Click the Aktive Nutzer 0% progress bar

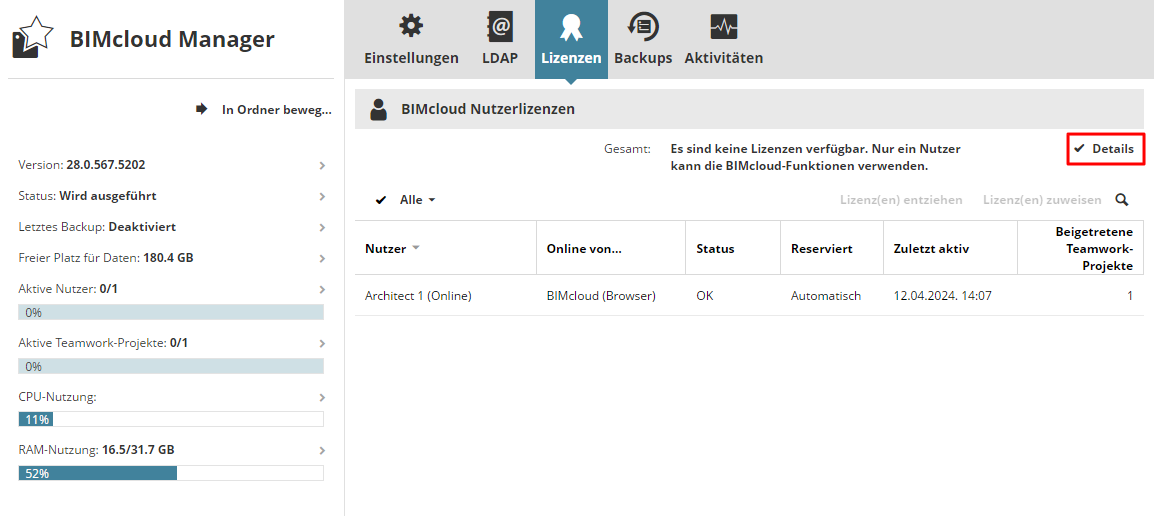point(171,312)
